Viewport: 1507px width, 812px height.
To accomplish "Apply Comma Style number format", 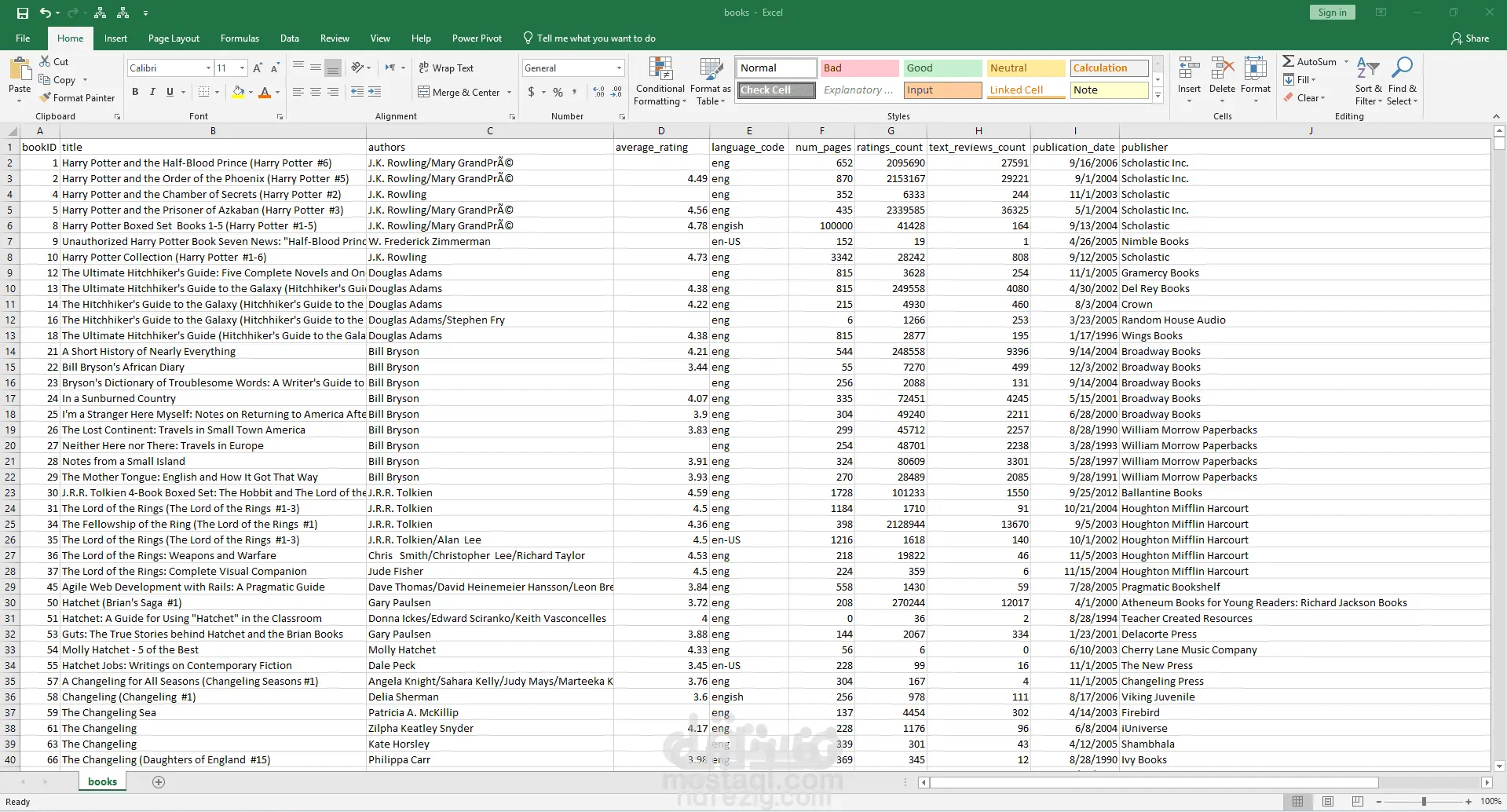I will click(x=575, y=92).
